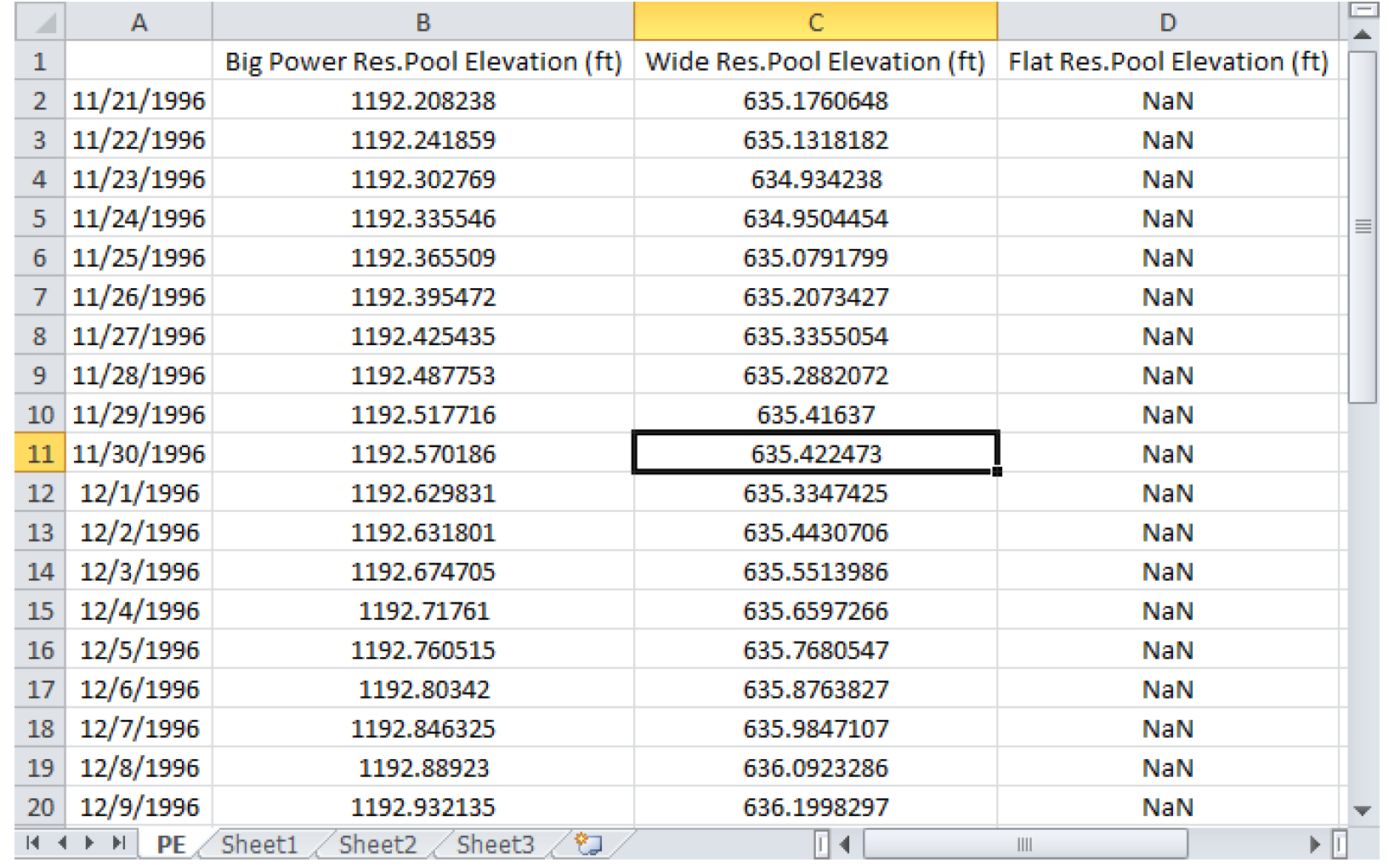Click the horizontal scrollbar thumb
Image resolution: width=1389 pixels, height=868 pixels.
coord(1024,844)
